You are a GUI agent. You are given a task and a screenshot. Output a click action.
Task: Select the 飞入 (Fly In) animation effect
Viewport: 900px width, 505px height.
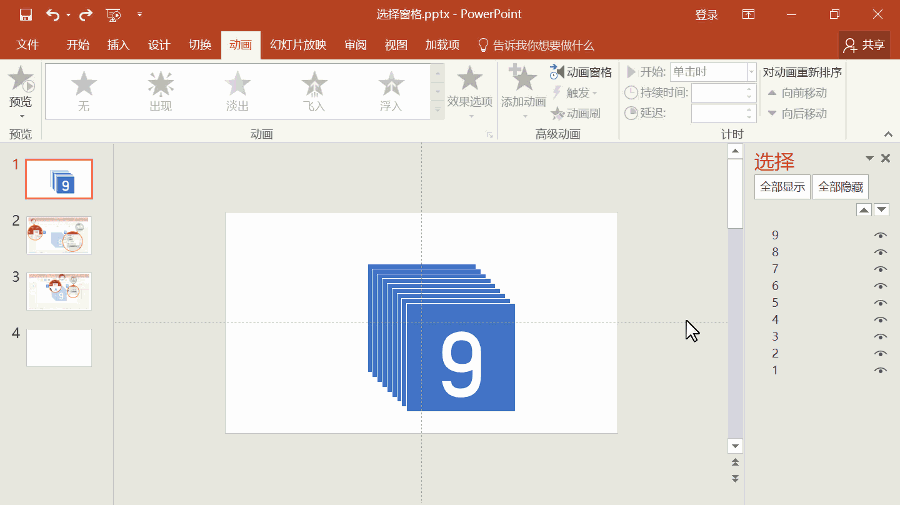(x=314, y=88)
